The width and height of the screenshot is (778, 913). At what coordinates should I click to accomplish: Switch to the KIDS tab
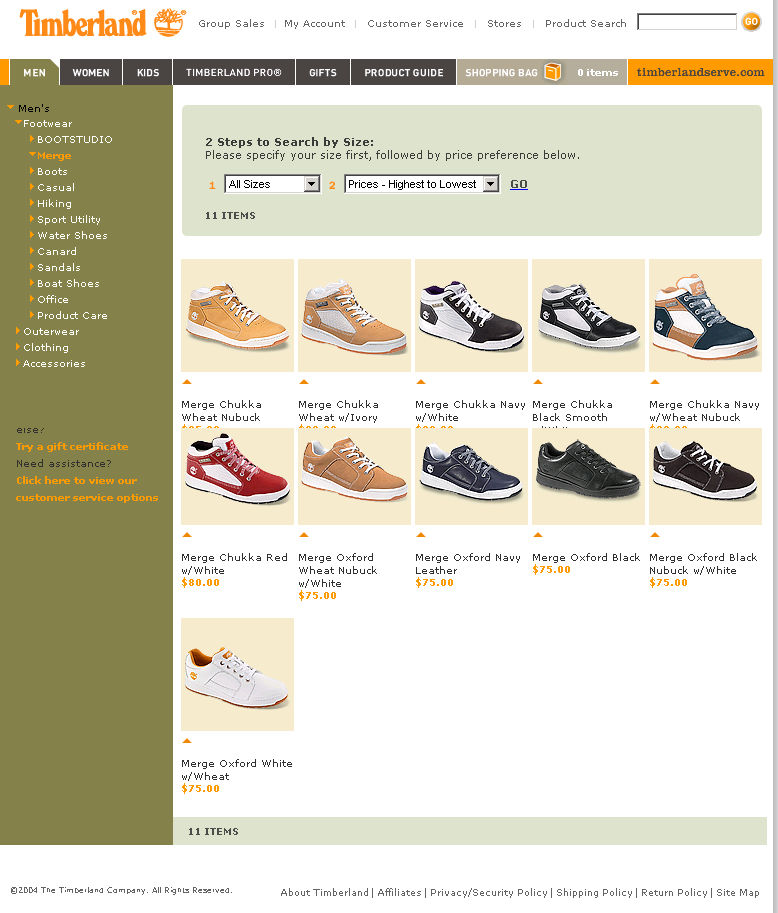(148, 72)
